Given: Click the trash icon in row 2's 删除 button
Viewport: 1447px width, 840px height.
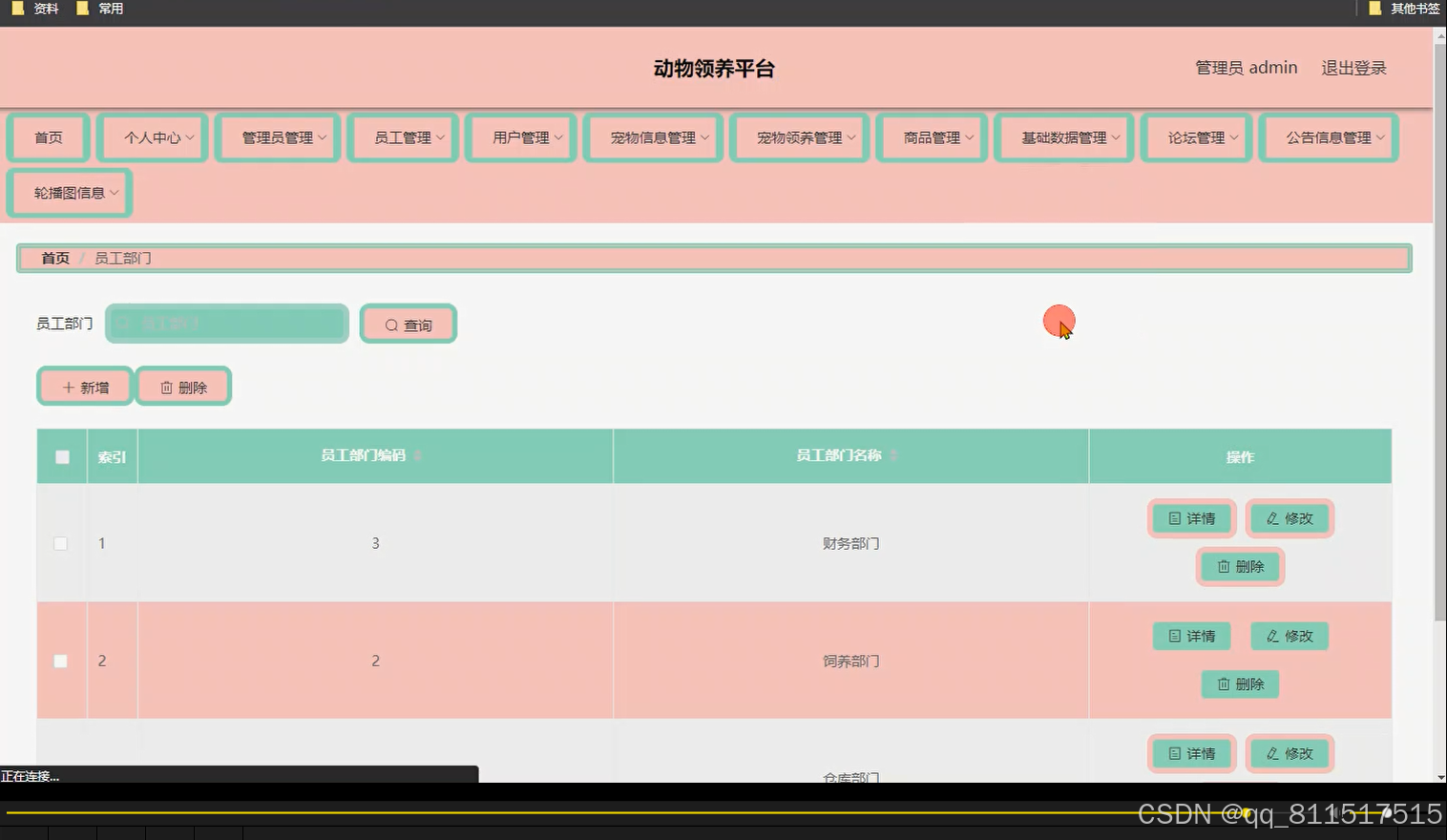Looking at the screenshot, I should 1225,683.
